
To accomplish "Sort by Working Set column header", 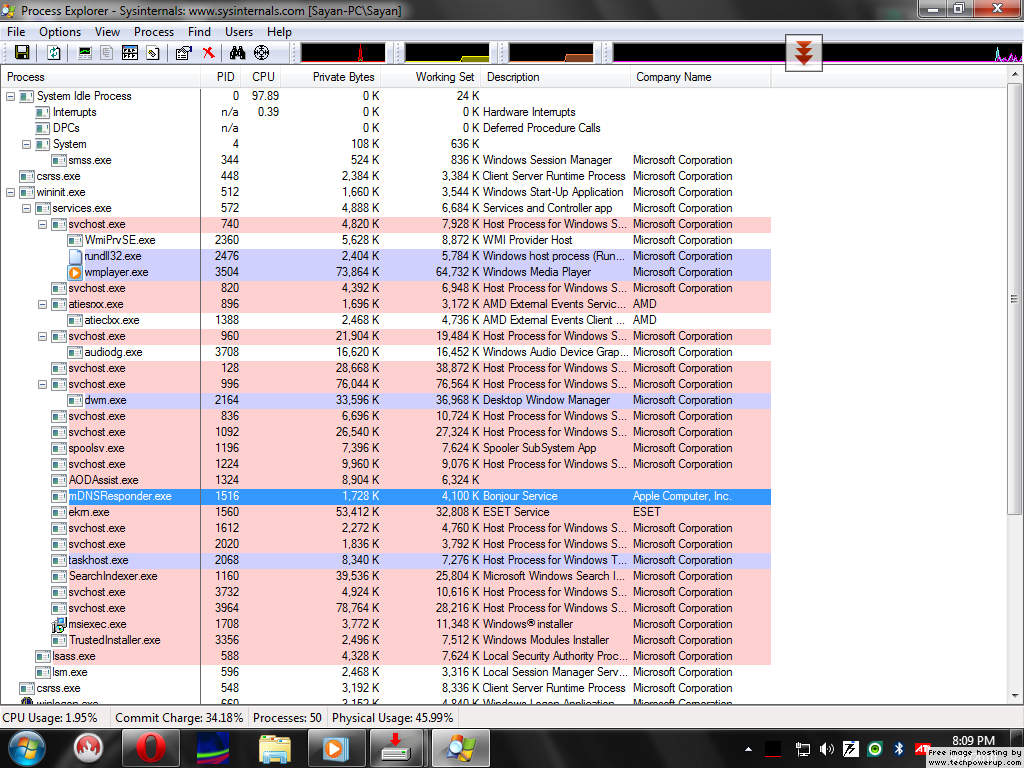I will [x=430, y=77].
